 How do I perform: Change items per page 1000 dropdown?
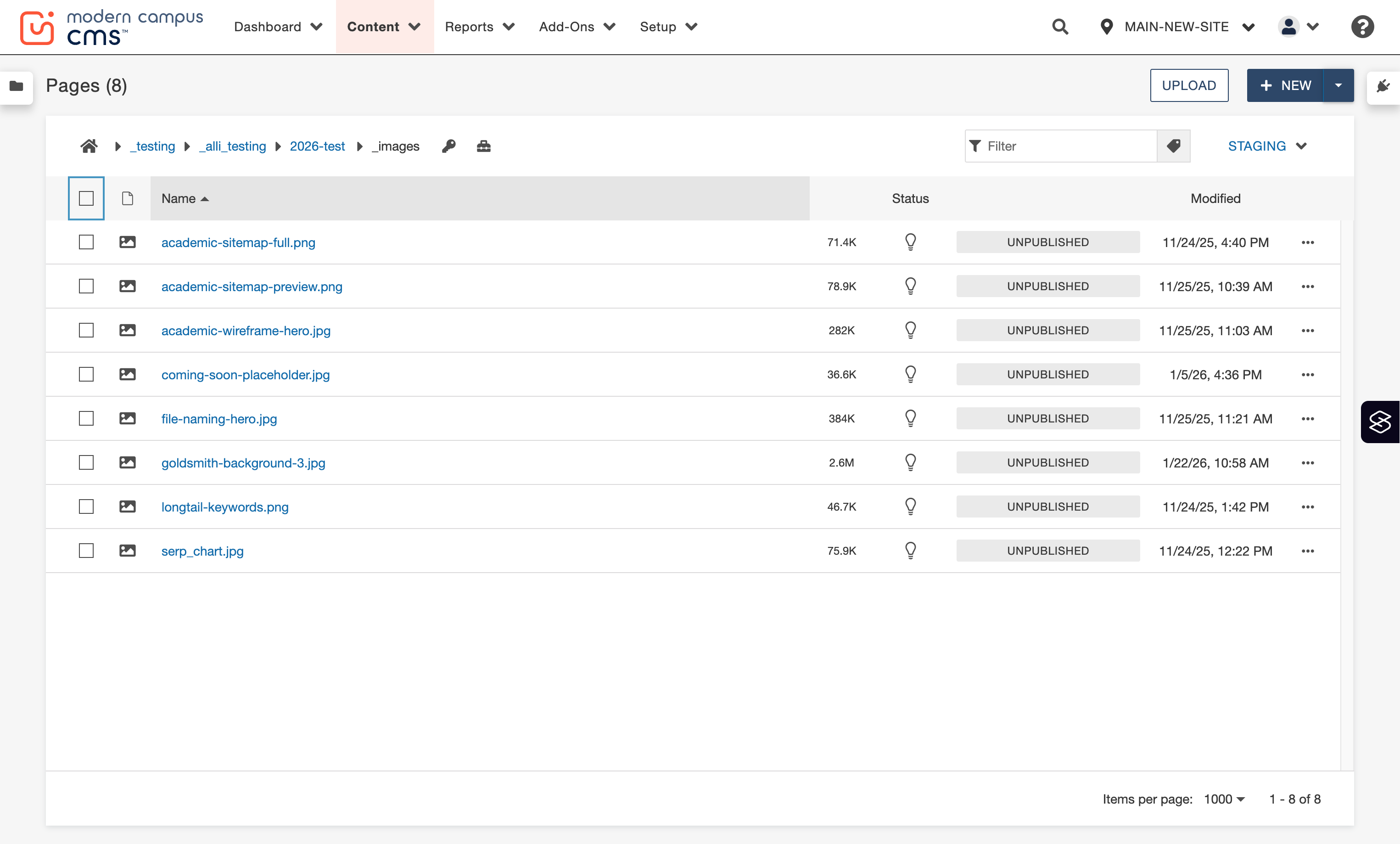[1225, 799]
